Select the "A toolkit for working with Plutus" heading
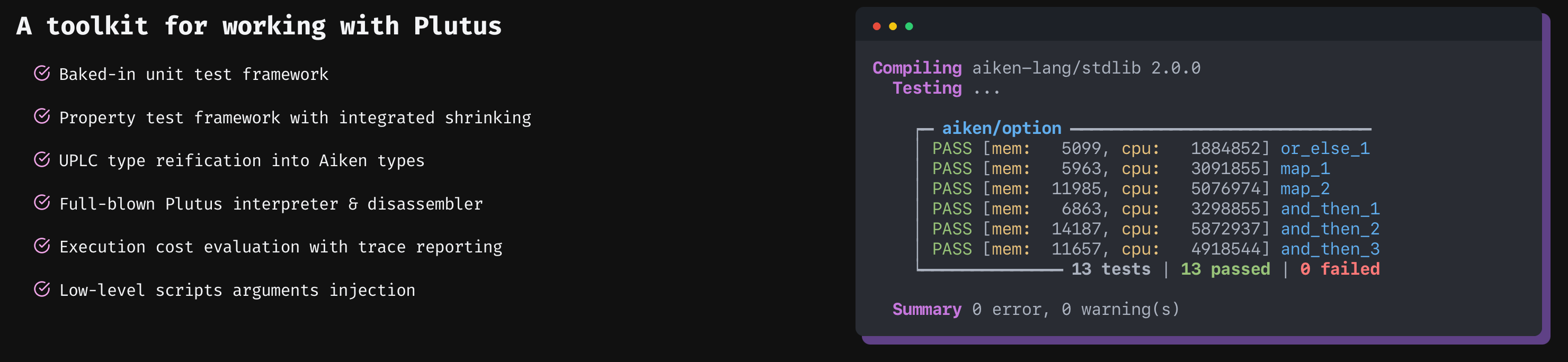Image resolution: width=1568 pixels, height=362 pixels. tap(259, 26)
